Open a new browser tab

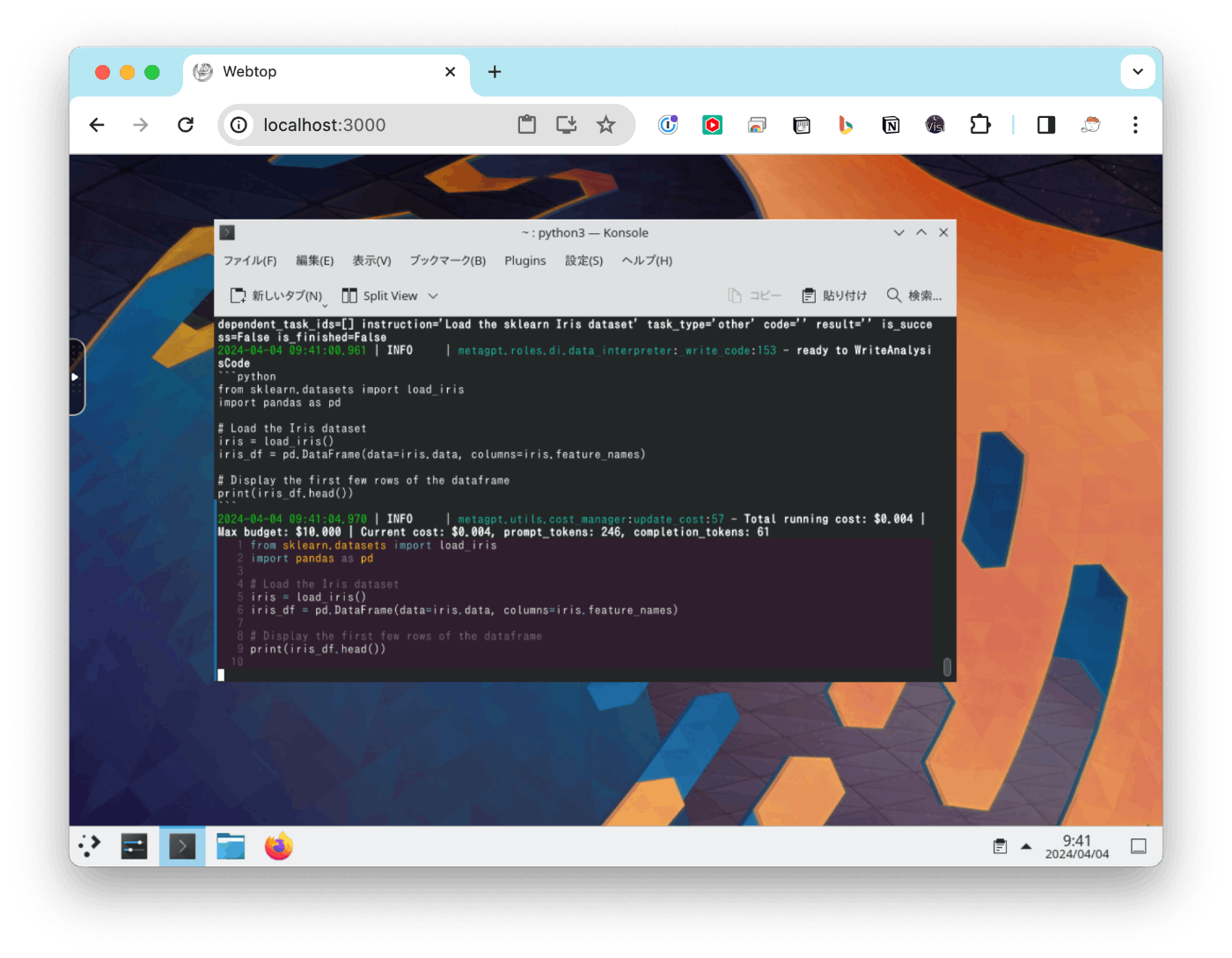pos(495,72)
